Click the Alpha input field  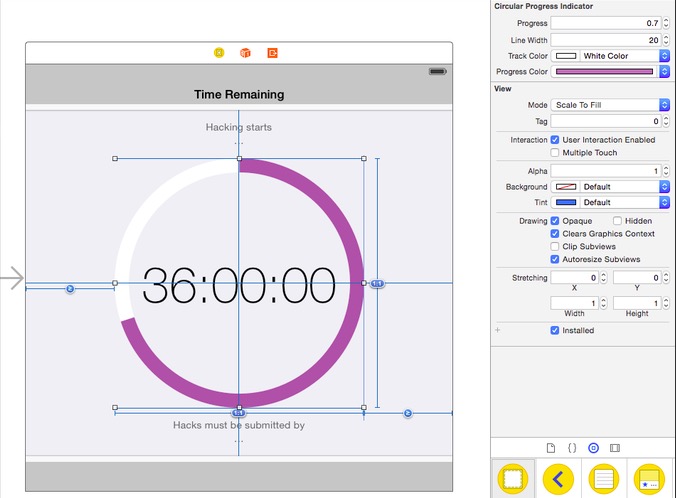coord(606,171)
